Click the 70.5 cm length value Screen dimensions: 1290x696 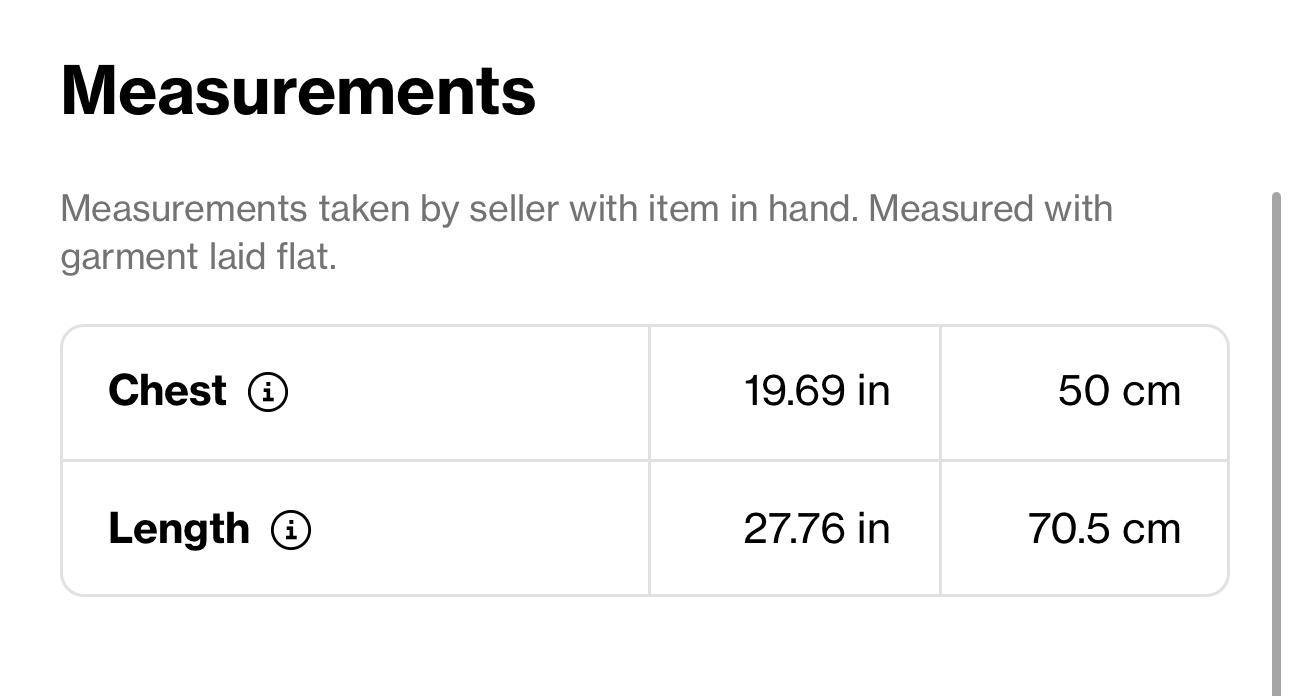pyautogui.click(x=1104, y=528)
